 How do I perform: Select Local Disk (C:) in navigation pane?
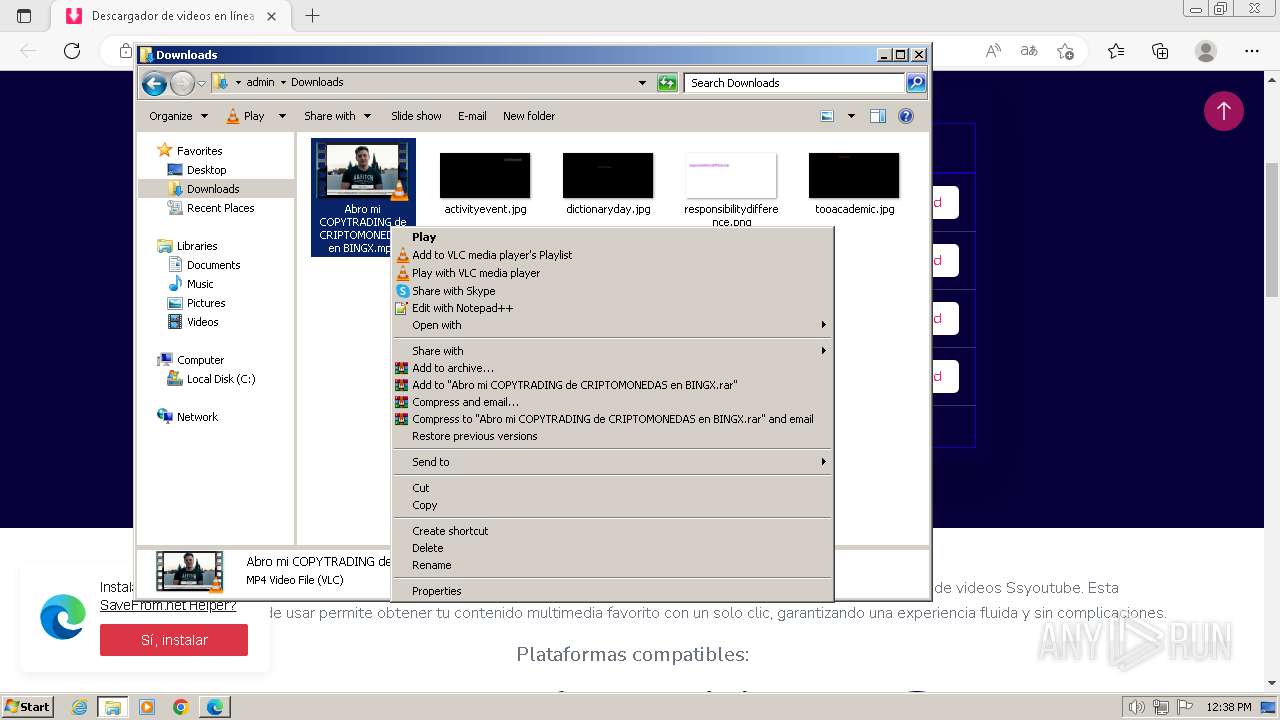[220, 379]
